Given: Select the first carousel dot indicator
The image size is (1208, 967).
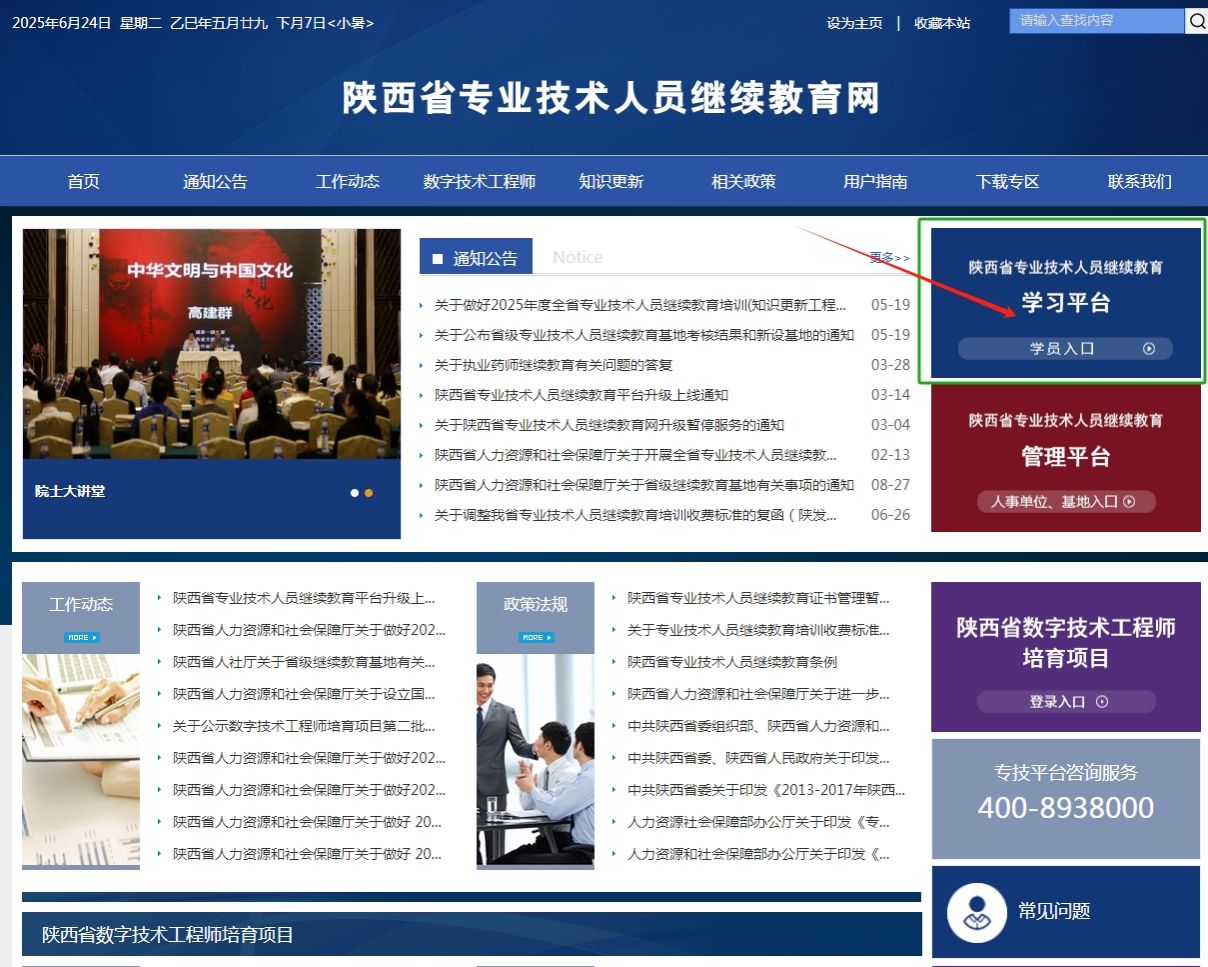Looking at the screenshot, I should [354, 493].
